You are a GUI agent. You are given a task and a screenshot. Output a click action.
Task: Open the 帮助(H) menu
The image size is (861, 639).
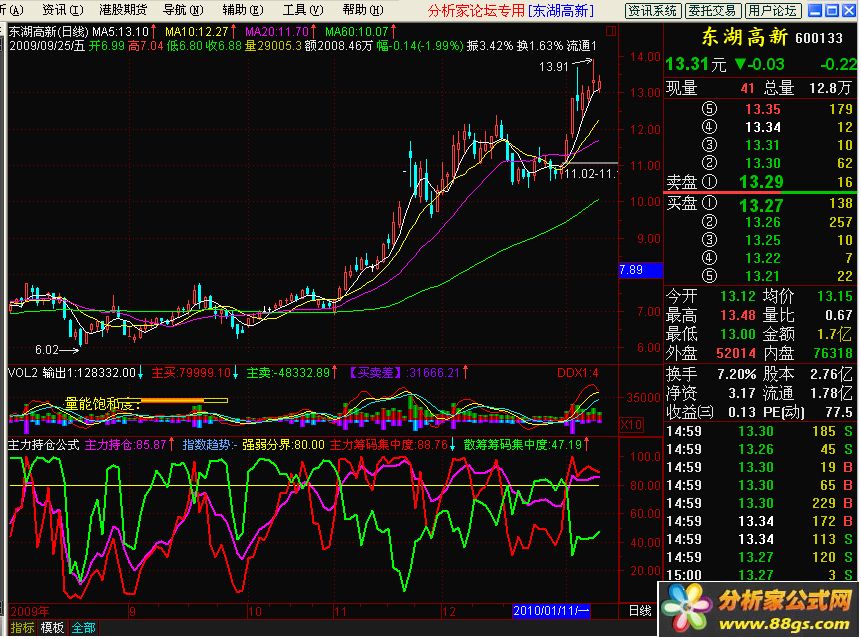coord(363,10)
